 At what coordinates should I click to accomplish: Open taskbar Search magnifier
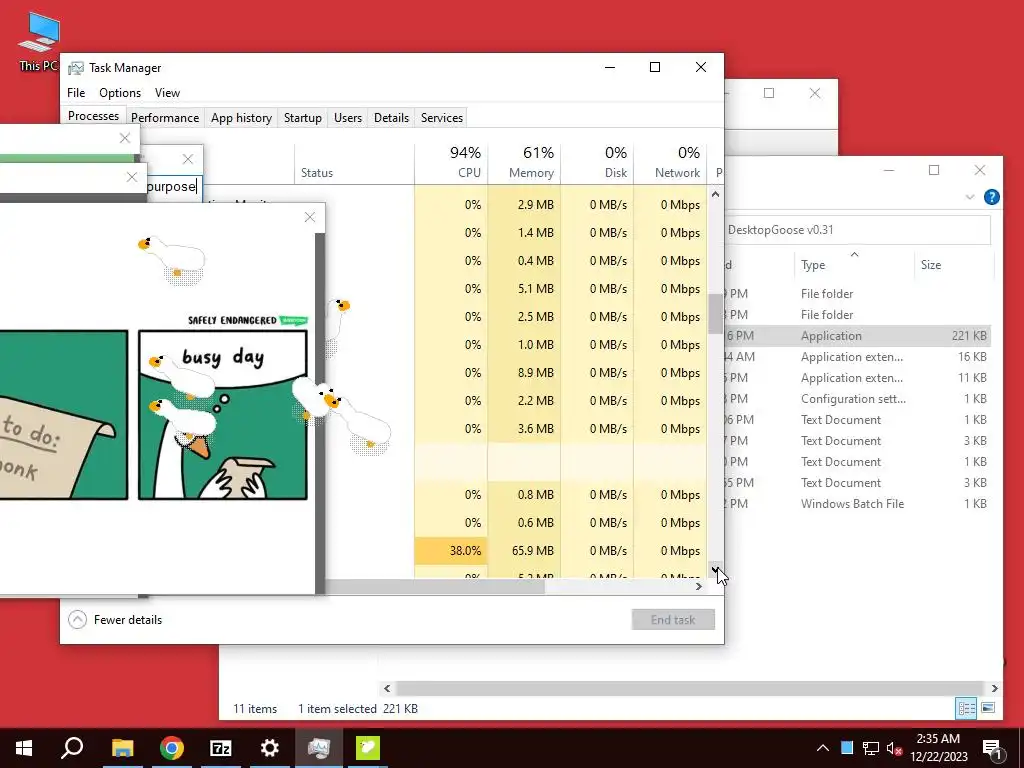[72, 748]
